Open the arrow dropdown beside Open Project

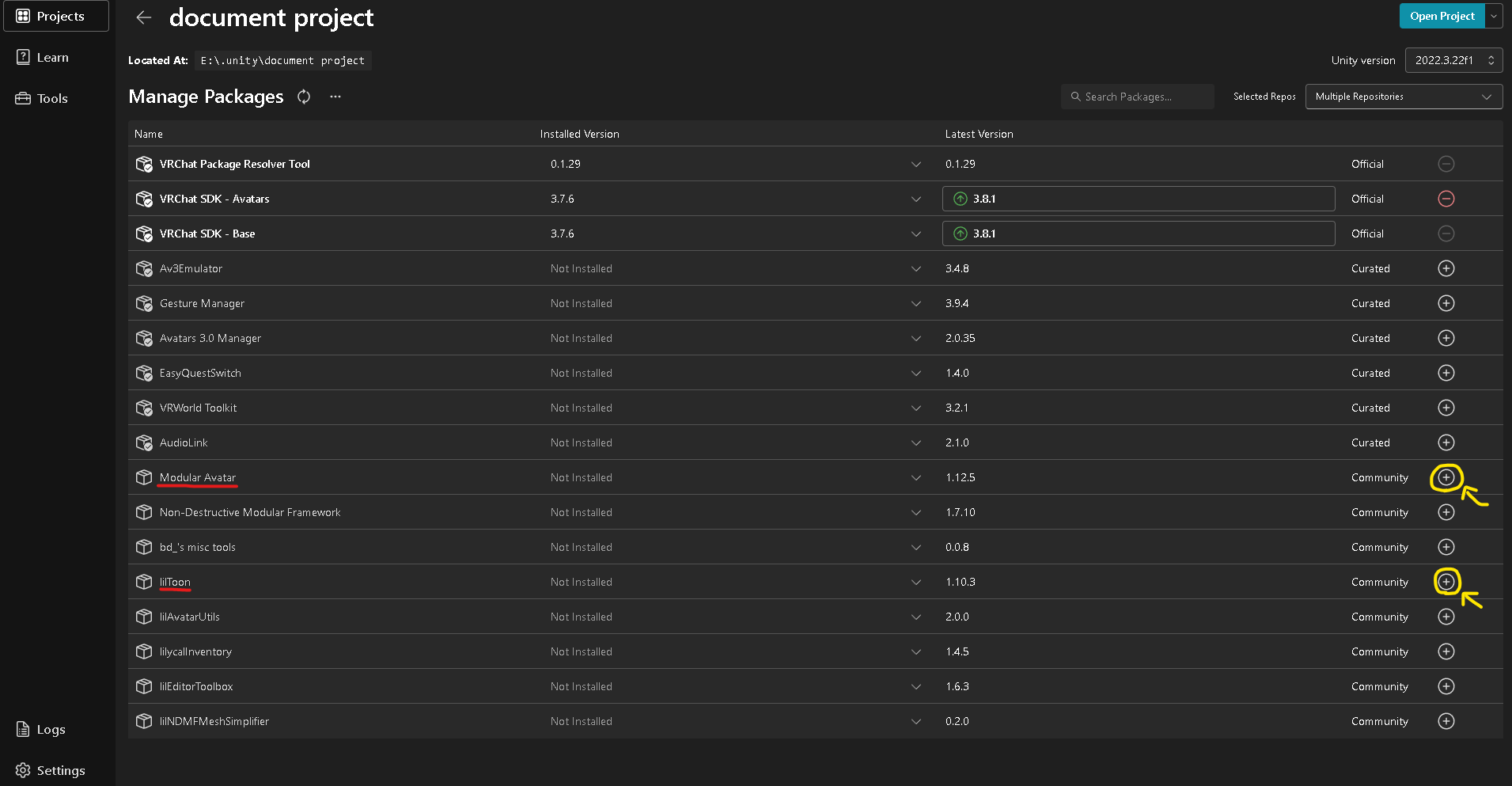coord(1494,16)
